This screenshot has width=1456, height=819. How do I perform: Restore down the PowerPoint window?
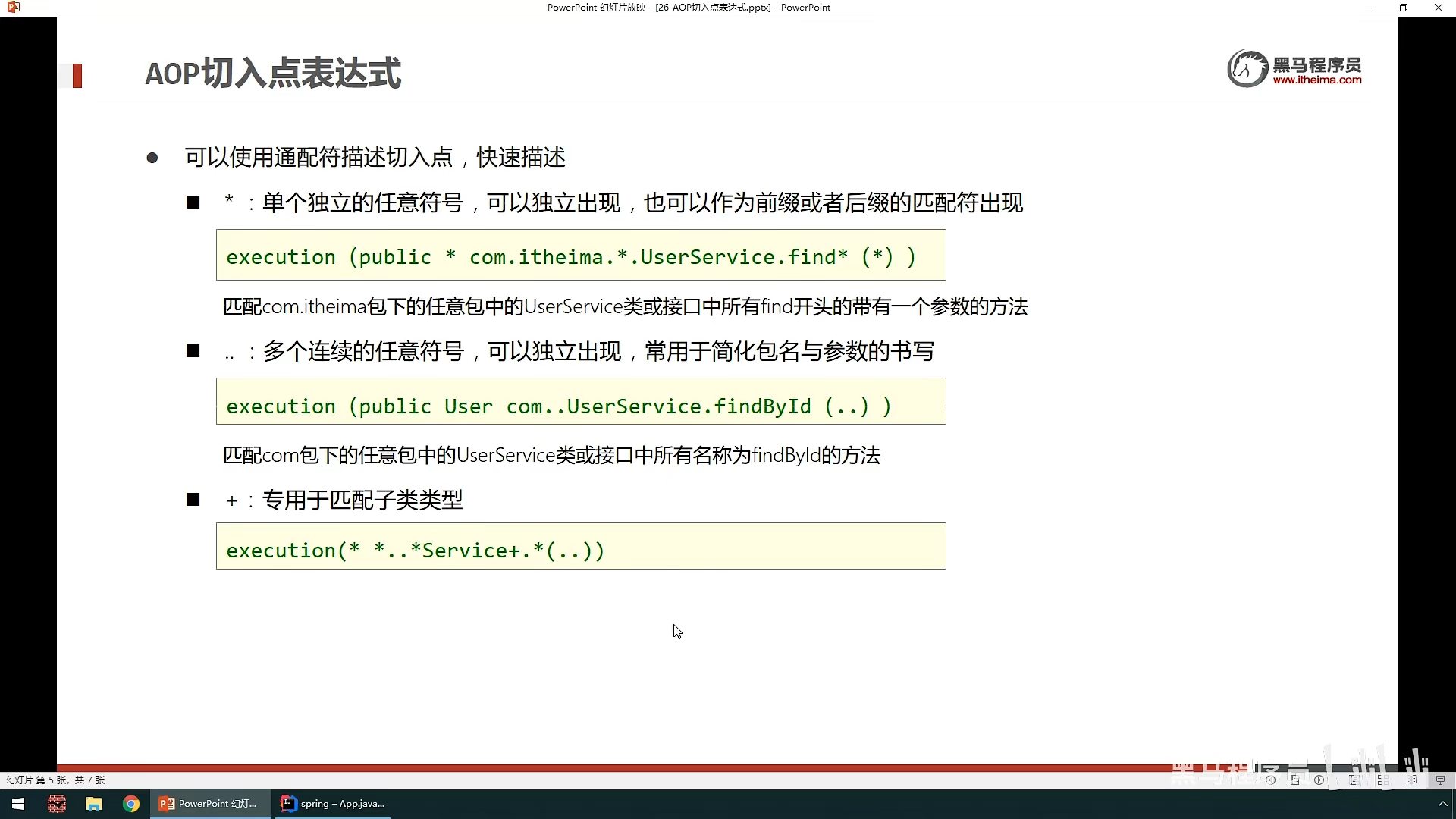[x=1403, y=8]
